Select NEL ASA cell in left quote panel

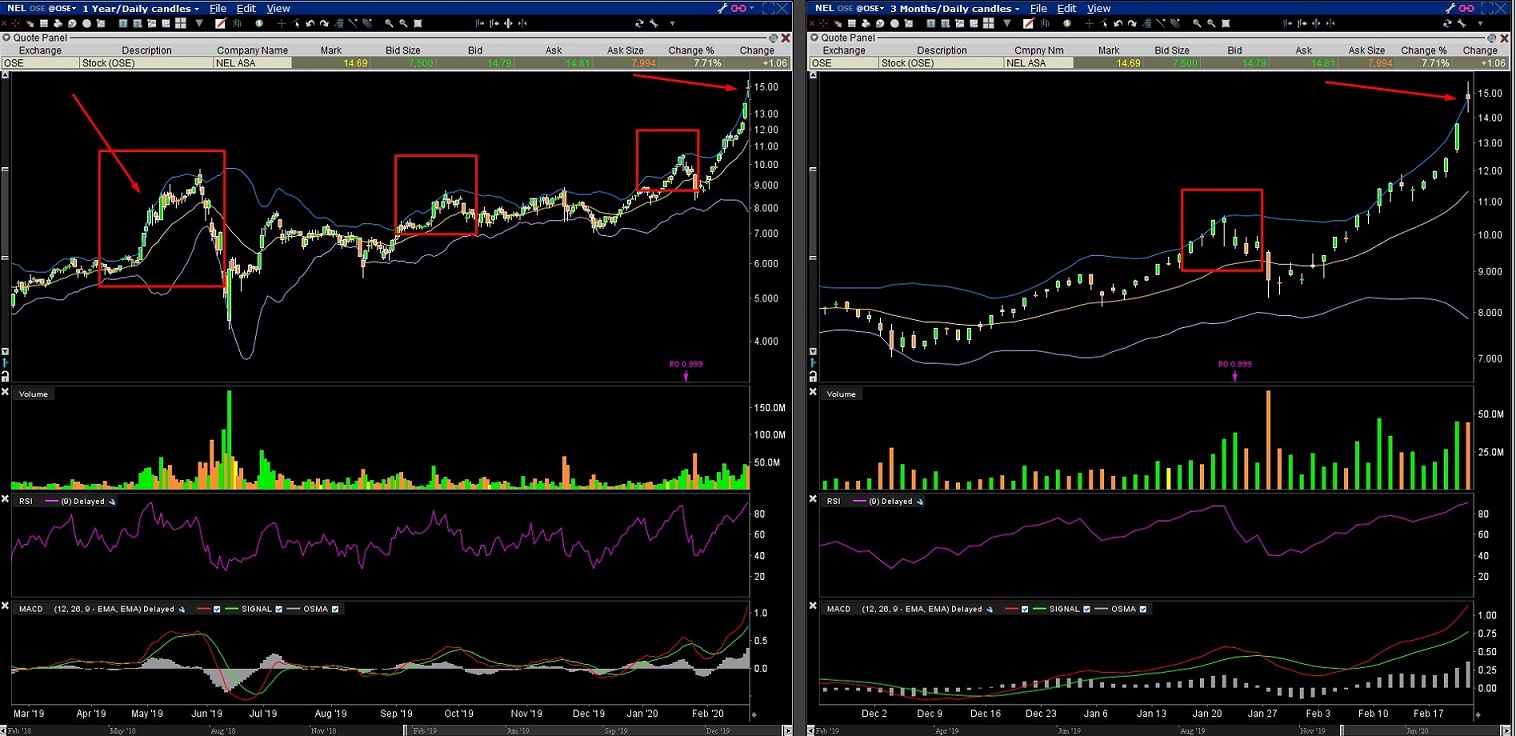pyautogui.click(x=252, y=62)
